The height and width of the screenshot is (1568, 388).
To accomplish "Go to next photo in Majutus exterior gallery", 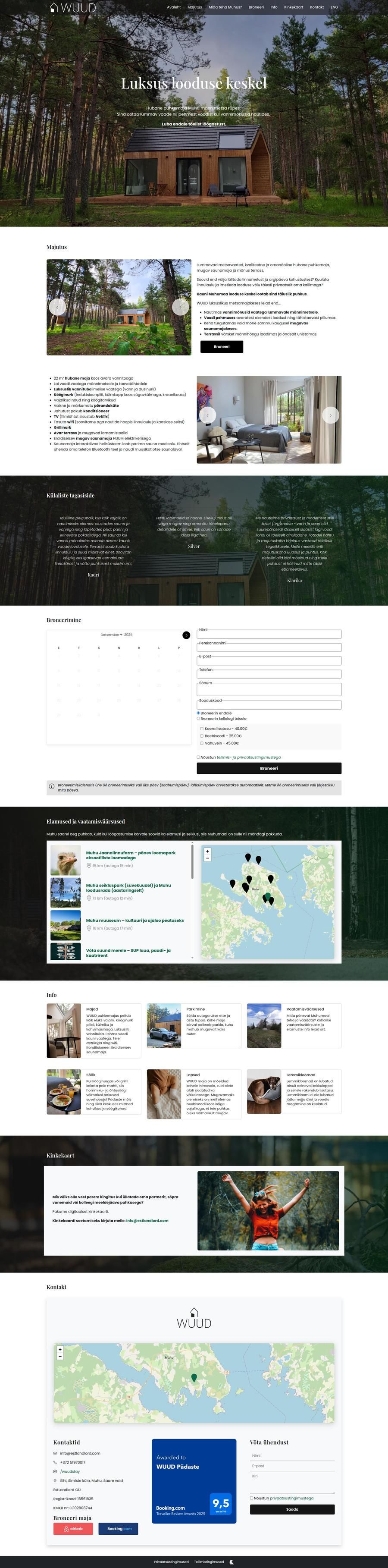I will pos(180,307).
